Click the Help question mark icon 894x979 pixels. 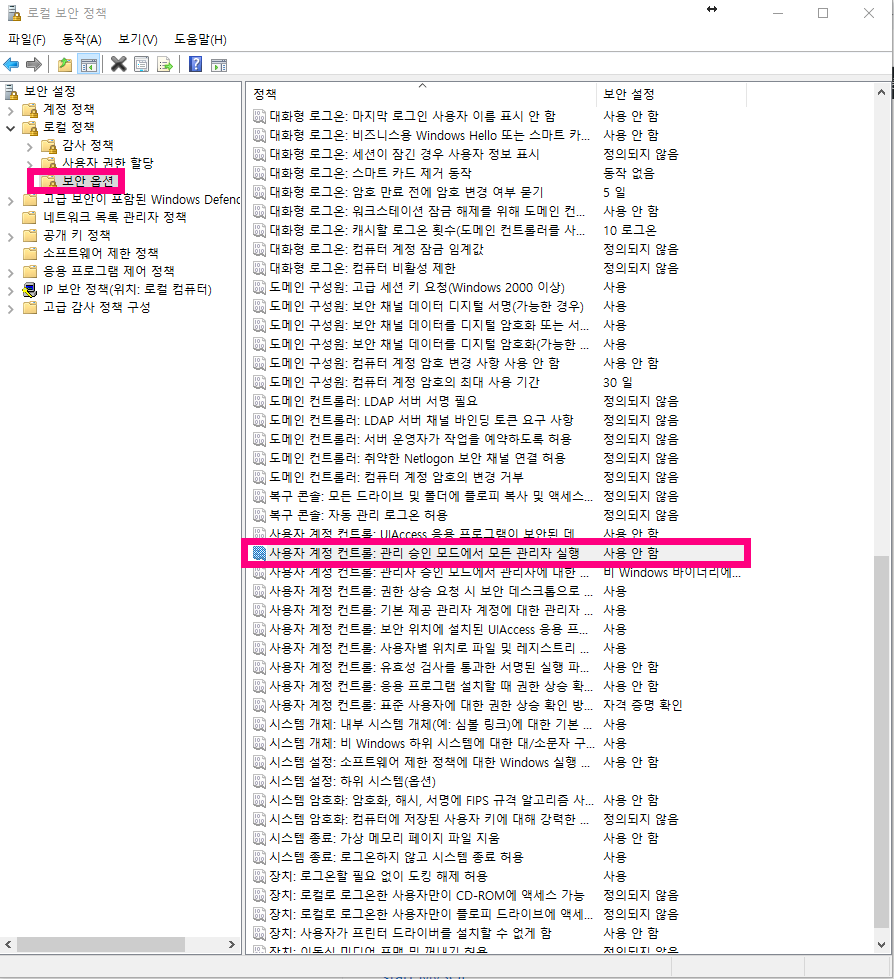pos(195,64)
